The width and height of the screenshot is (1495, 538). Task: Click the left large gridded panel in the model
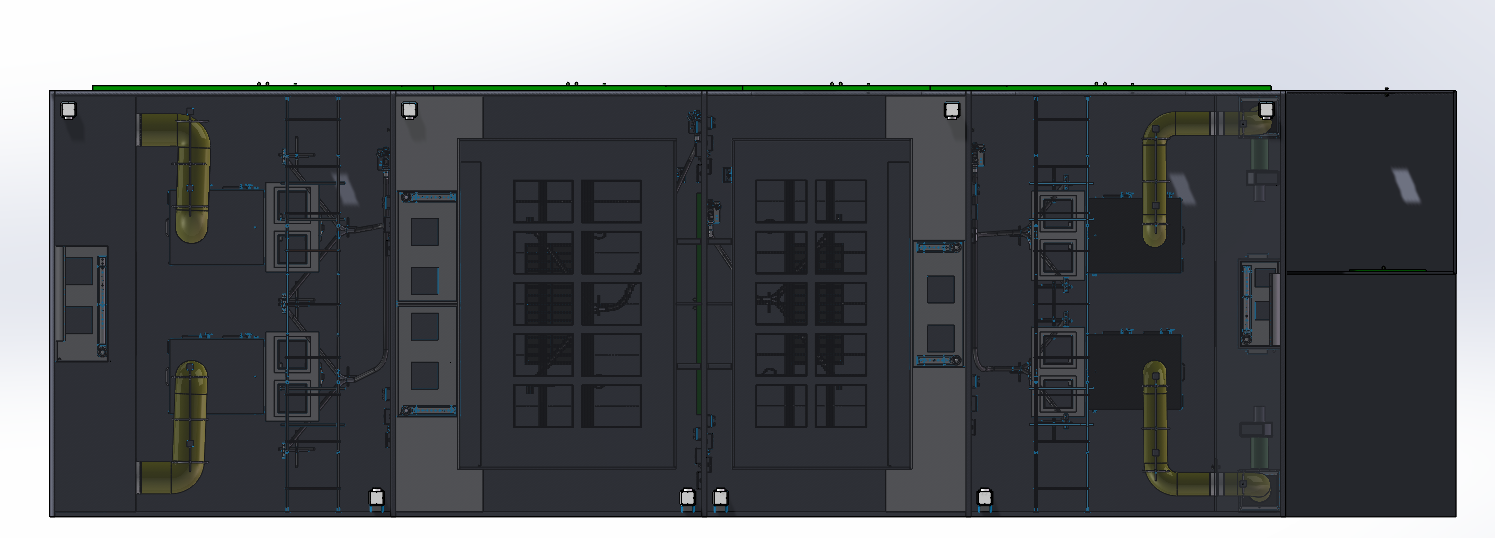(x=568, y=303)
